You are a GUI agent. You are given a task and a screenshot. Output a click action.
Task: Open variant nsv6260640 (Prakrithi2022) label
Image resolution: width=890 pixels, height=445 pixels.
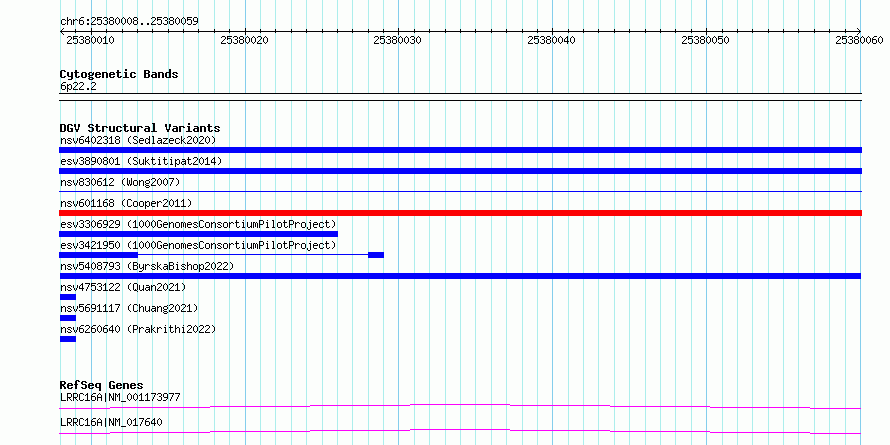tap(138, 329)
